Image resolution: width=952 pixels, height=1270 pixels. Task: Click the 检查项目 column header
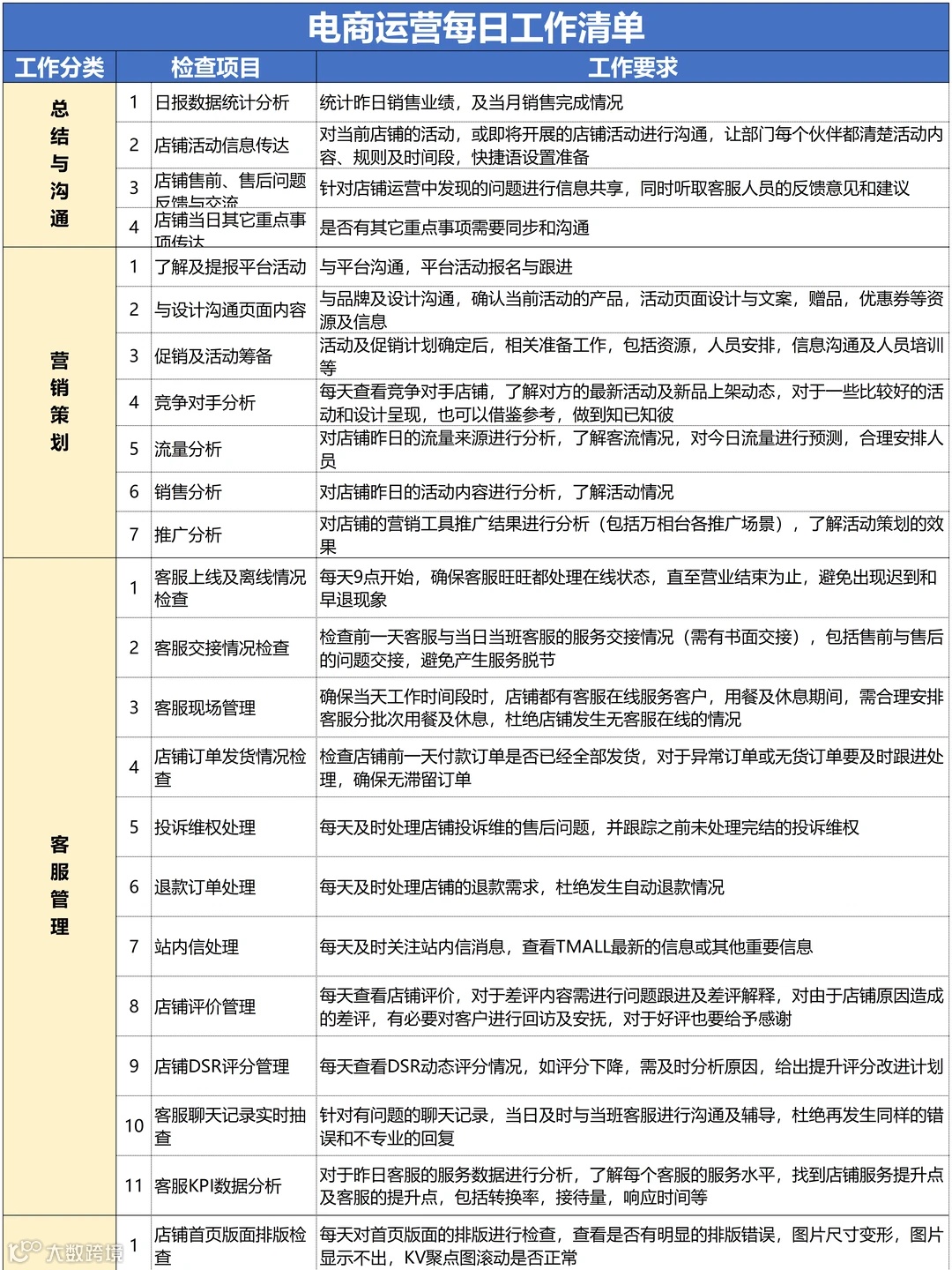(x=216, y=67)
